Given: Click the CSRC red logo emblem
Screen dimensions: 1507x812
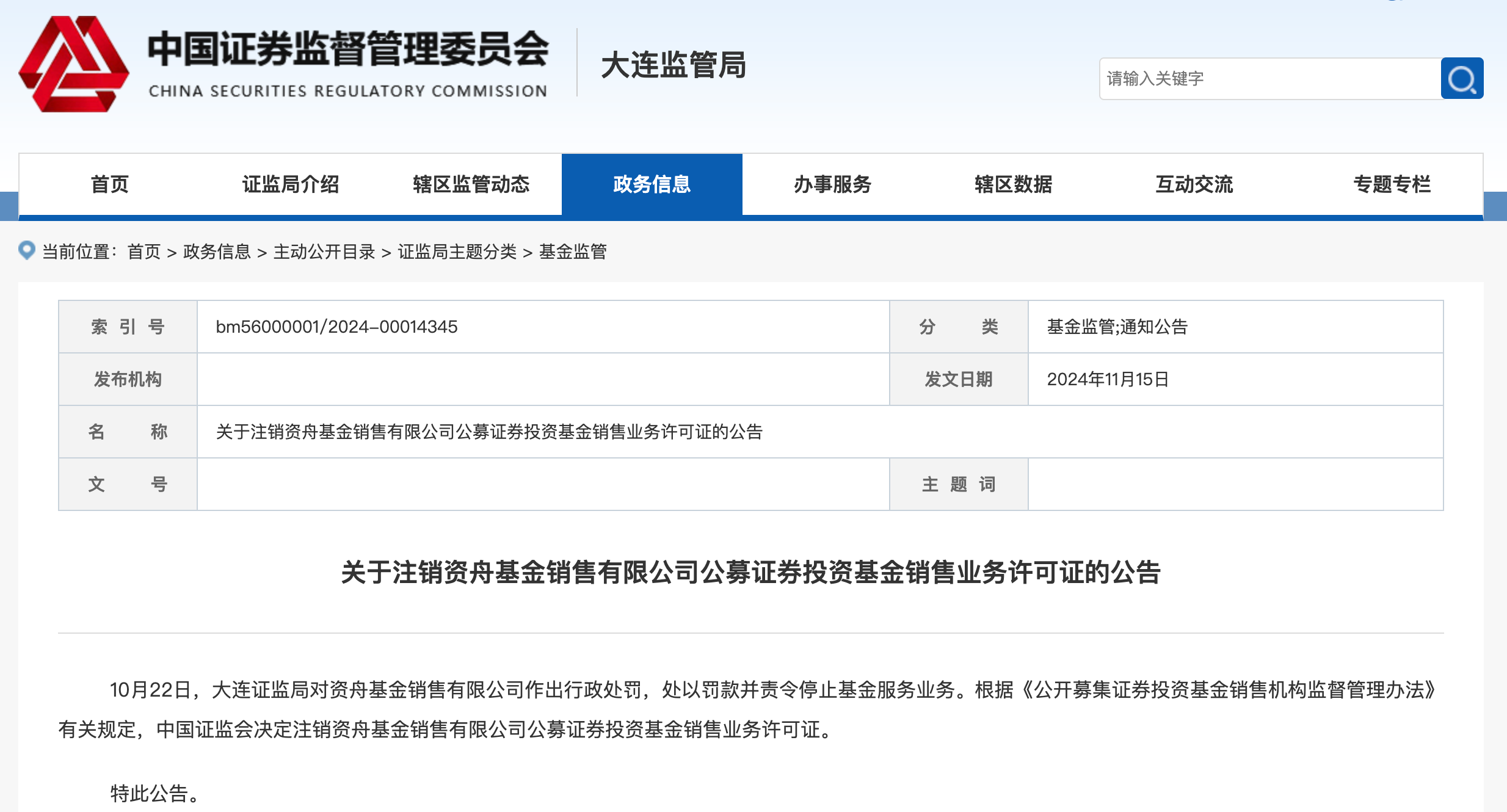Looking at the screenshot, I should point(74,65).
